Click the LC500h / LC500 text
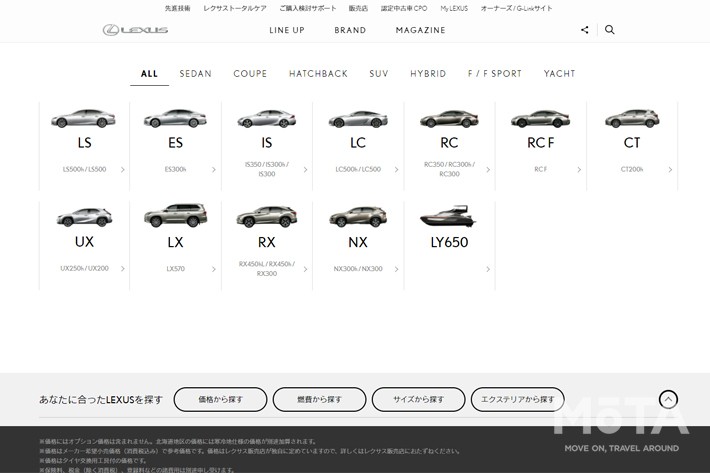The height and width of the screenshot is (473, 710). pos(358,169)
